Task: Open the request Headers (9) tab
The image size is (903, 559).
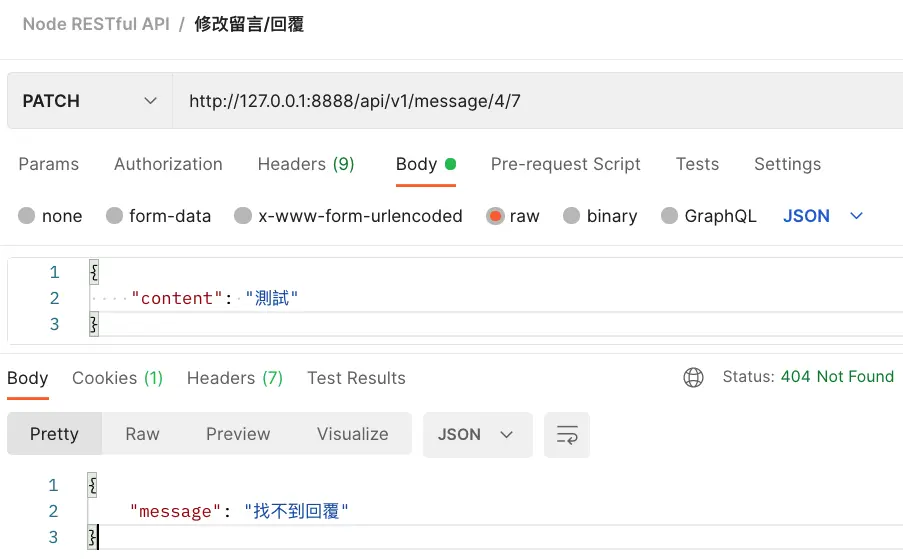Action: point(306,164)
